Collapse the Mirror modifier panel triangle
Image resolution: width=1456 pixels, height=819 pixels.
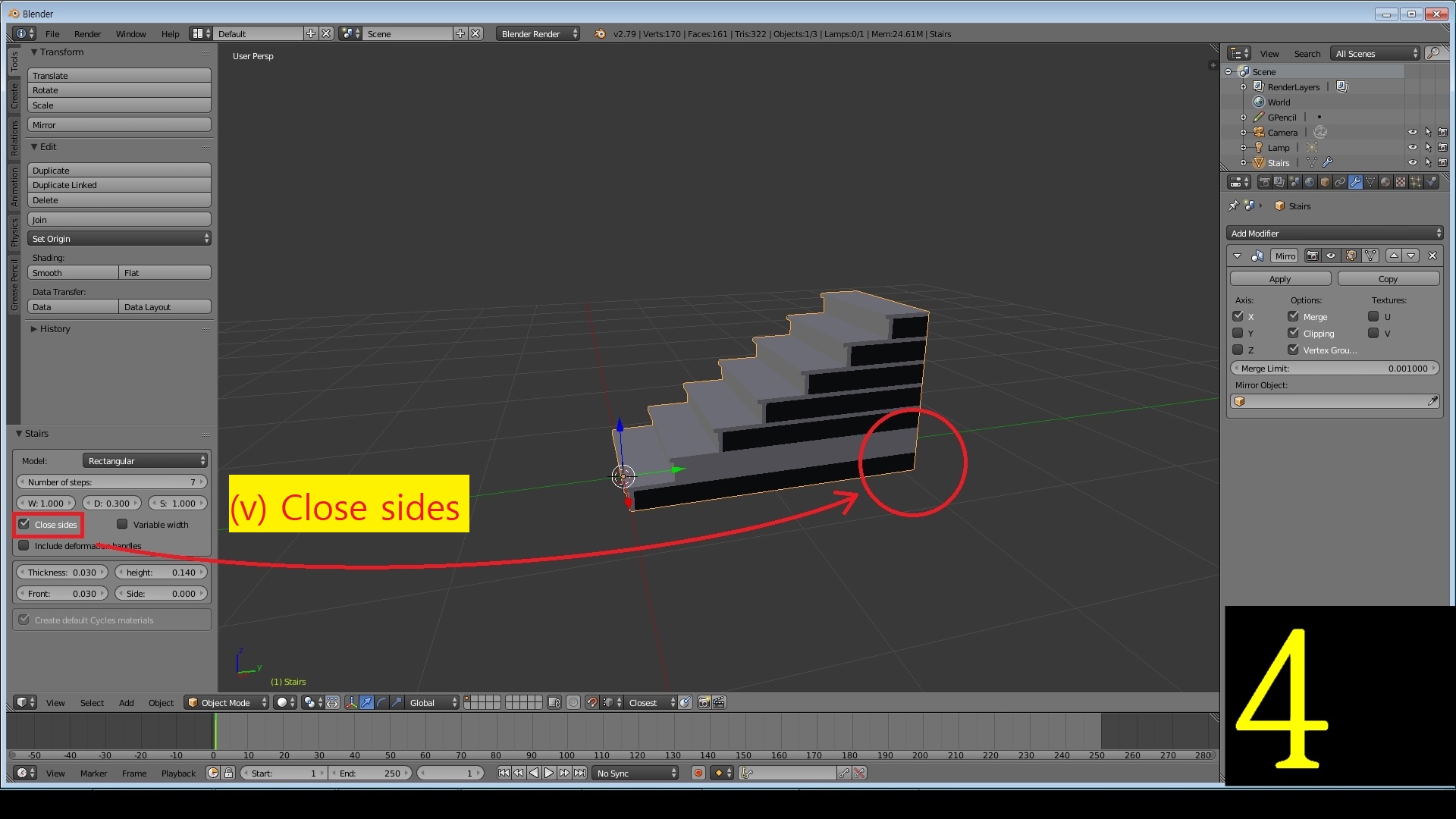coord(1237,256)
